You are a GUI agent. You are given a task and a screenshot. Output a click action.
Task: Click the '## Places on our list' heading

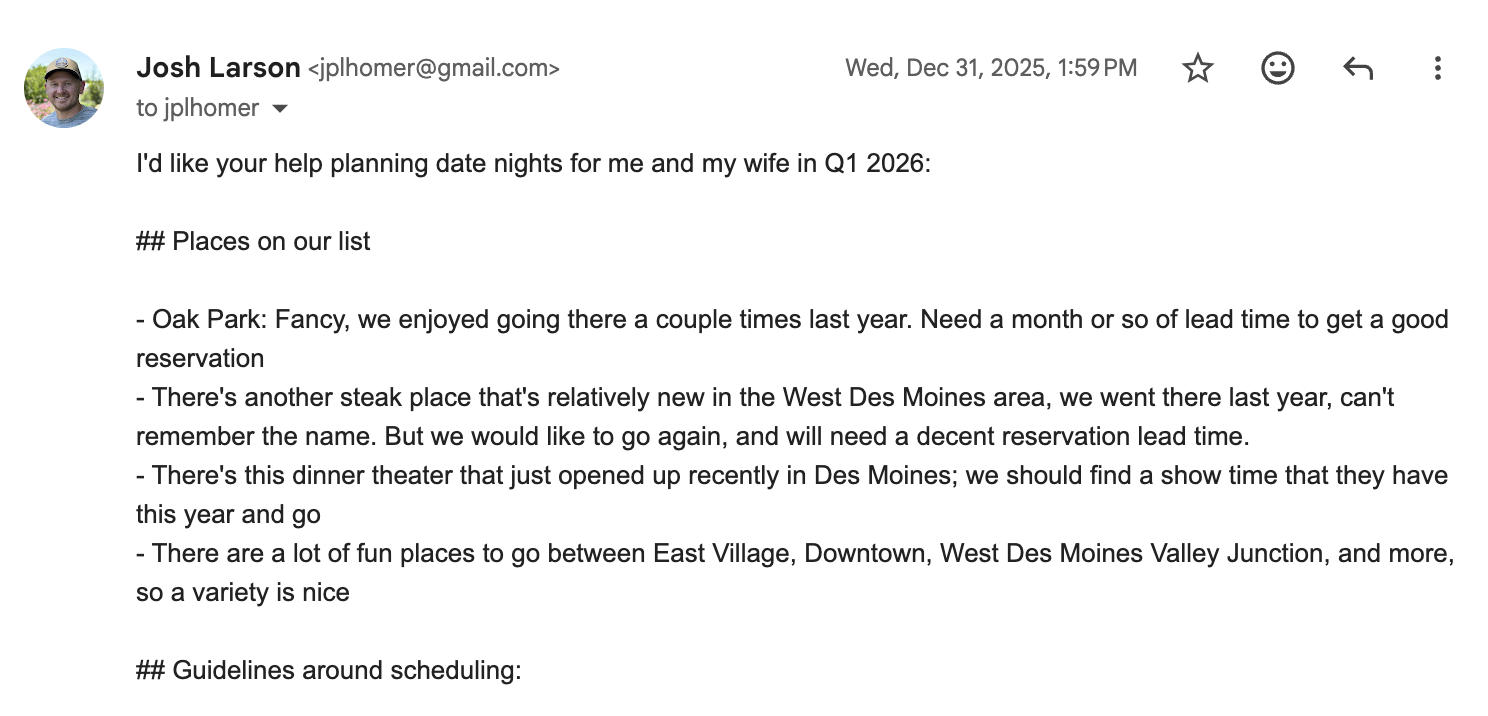(x=253, y=241)
